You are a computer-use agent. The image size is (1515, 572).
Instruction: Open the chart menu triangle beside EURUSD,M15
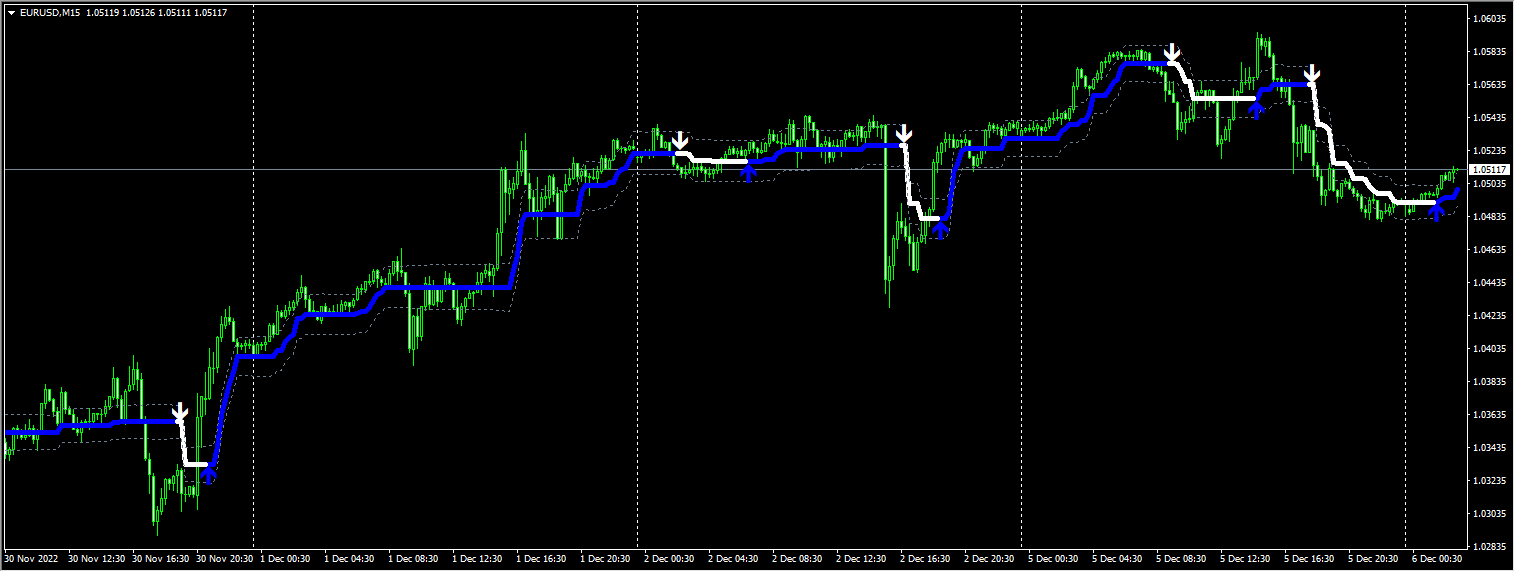point(11,12)
